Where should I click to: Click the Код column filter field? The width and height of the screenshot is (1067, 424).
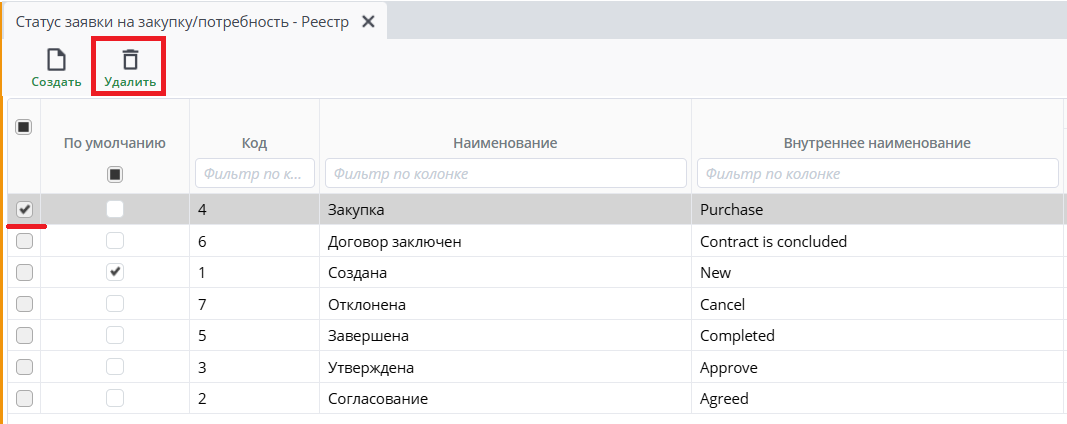pyautogui.click(x=255, y=173)
